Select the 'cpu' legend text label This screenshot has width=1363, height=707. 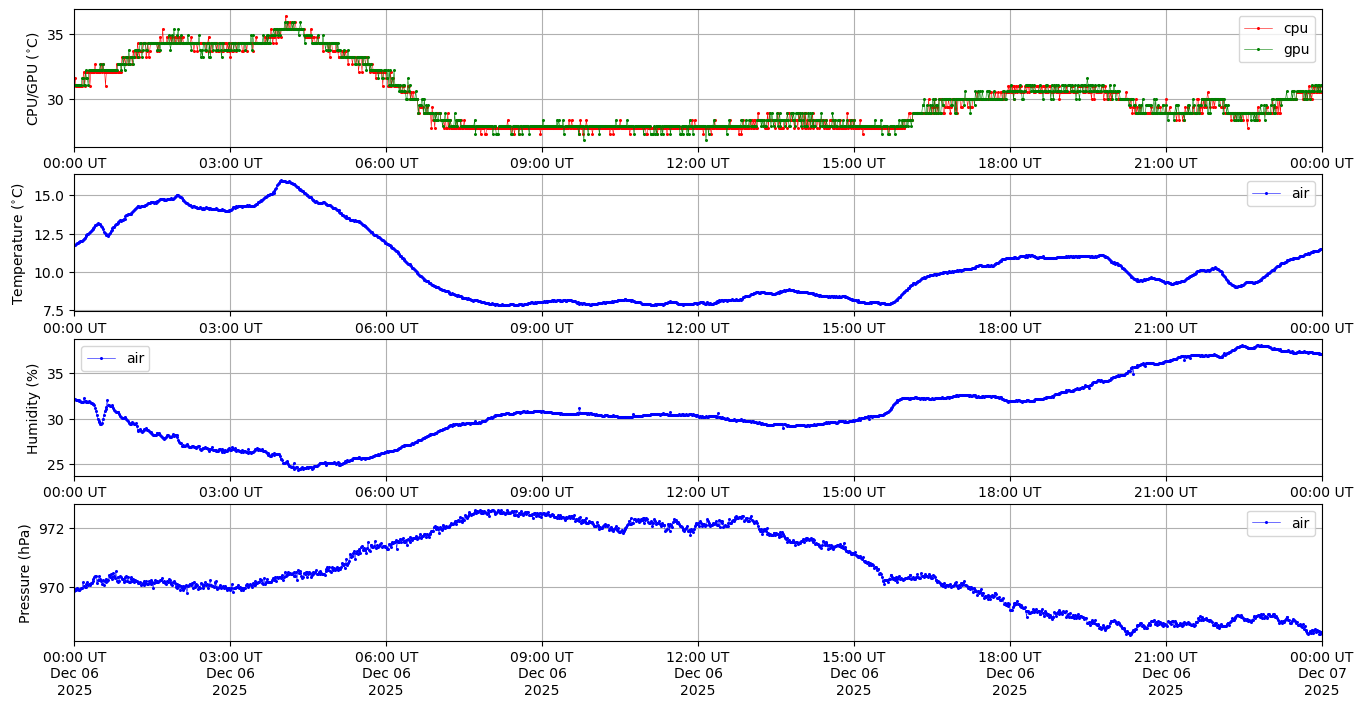coord(1295,29)
